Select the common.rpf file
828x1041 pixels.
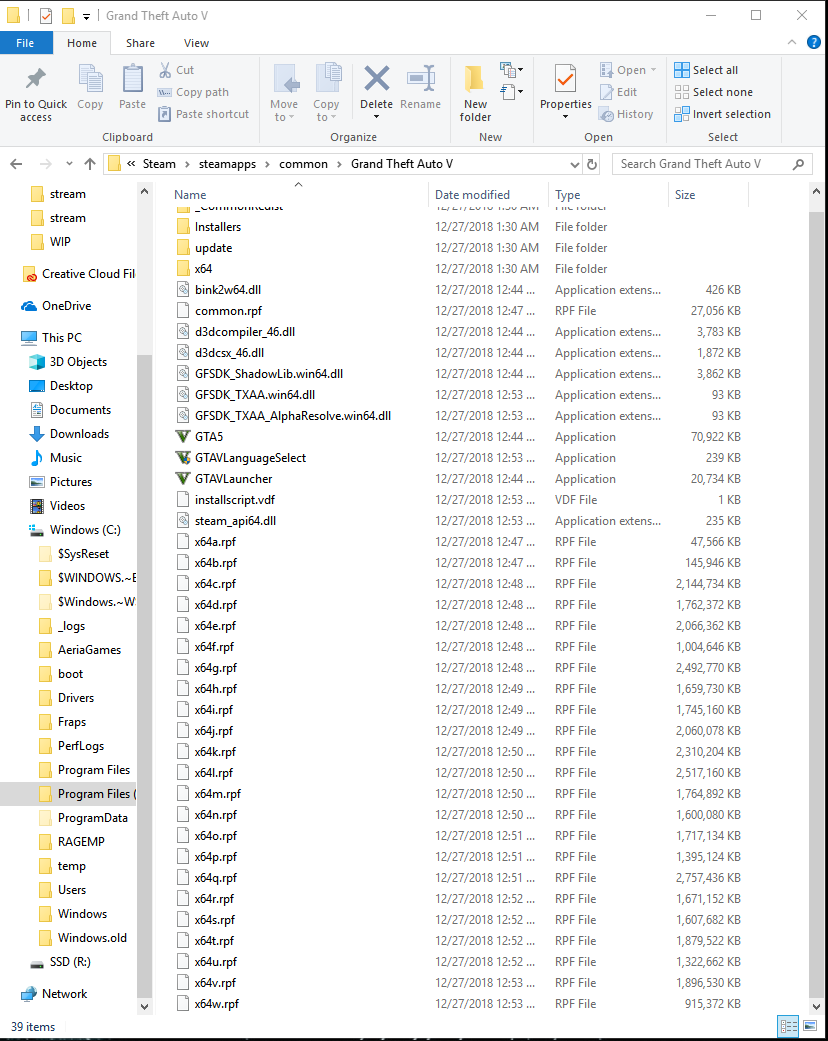[x=228, y=311]
